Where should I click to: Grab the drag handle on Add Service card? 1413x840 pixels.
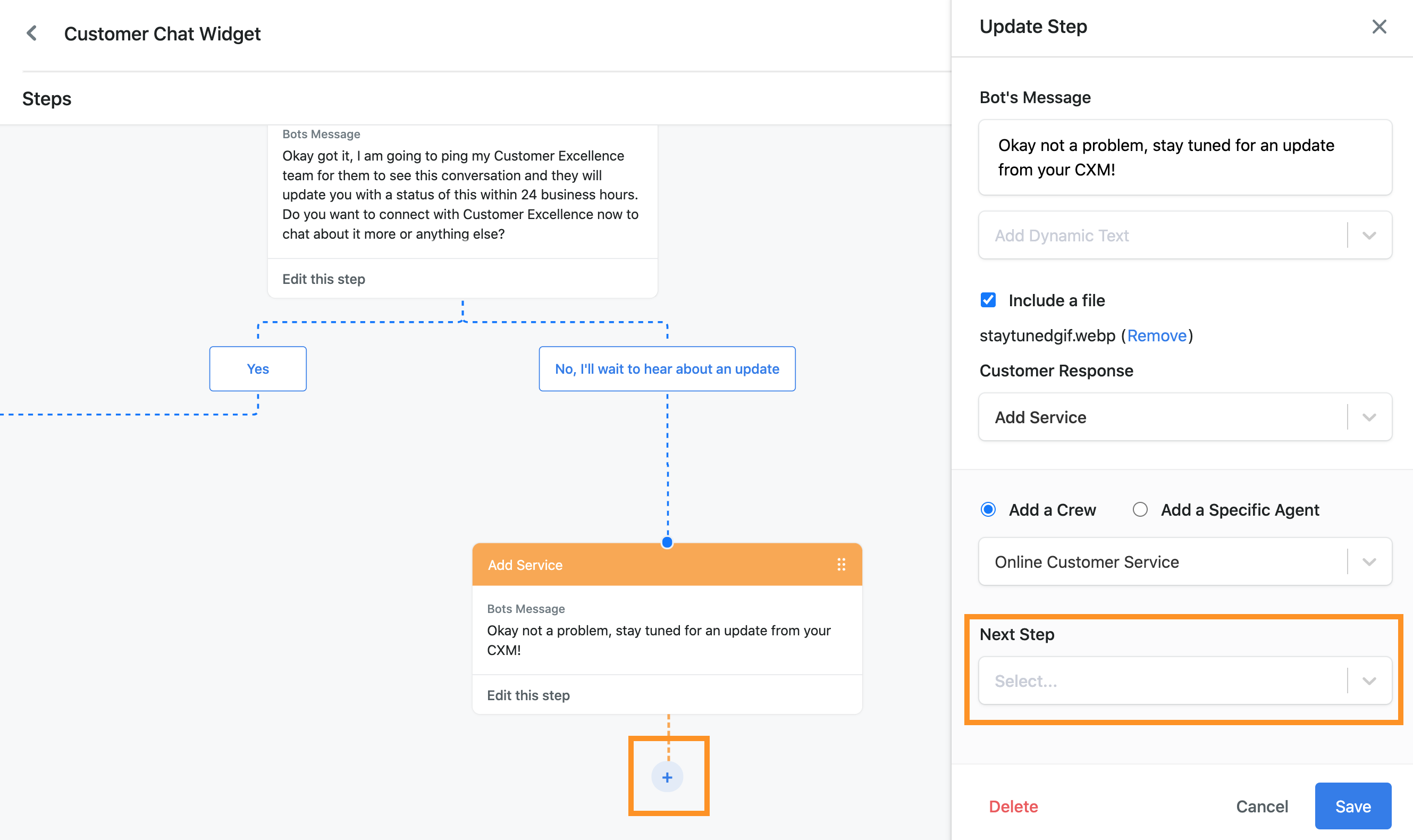pyautogui.click(x=841, y=564)
